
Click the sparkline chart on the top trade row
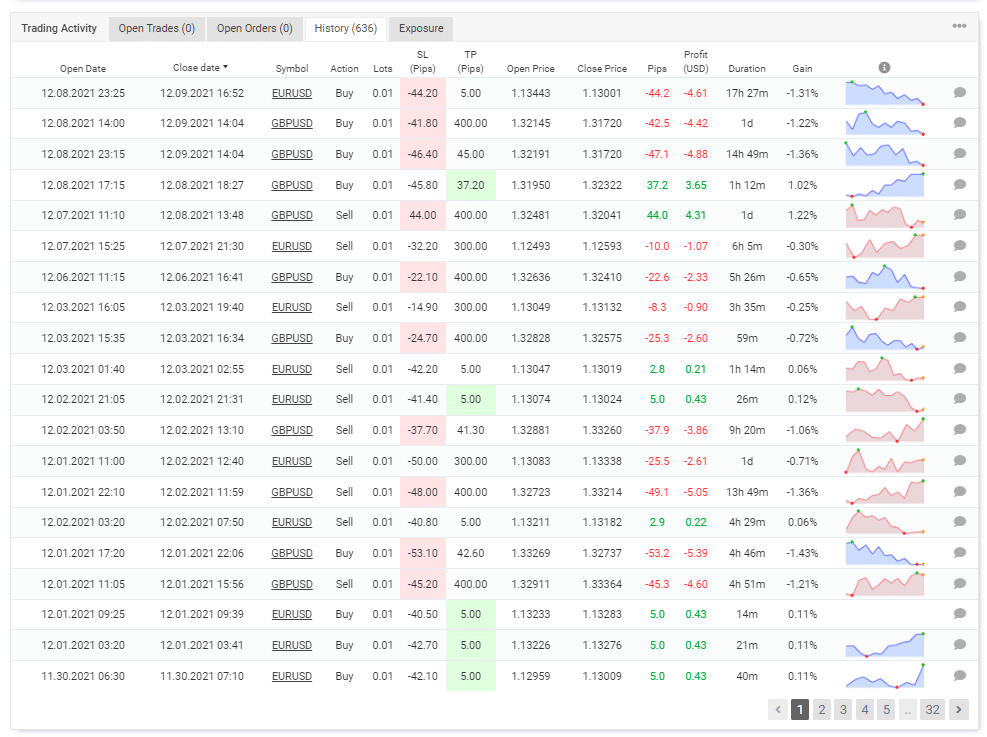click(x=884, y=92)
